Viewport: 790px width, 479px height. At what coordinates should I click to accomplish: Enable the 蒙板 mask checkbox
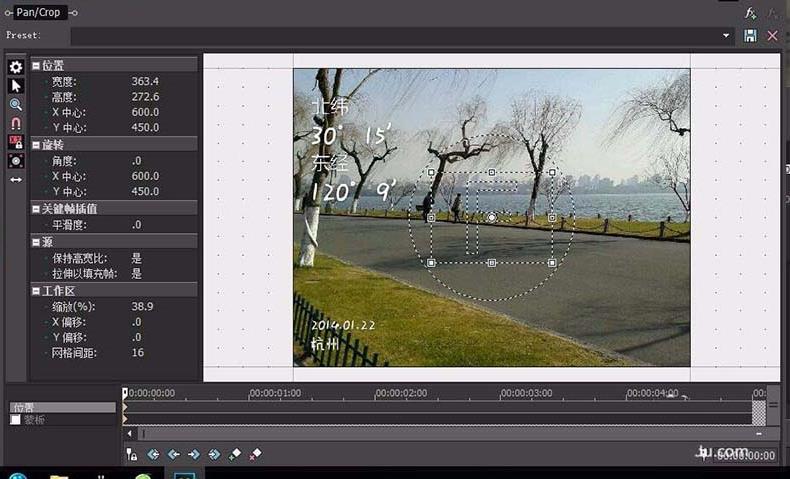coord(16,420)
